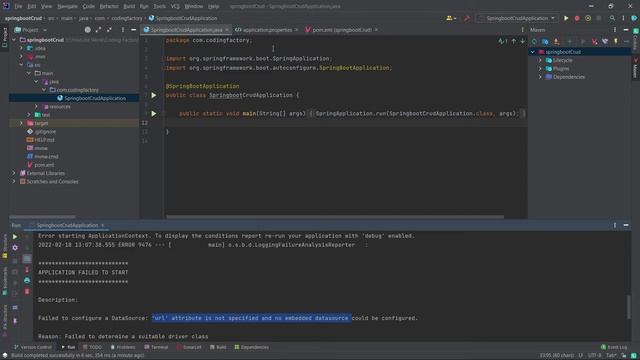This screenshot has width=640, height=360.
Task: Expand External Libraries node
Action: coord(14,173)
